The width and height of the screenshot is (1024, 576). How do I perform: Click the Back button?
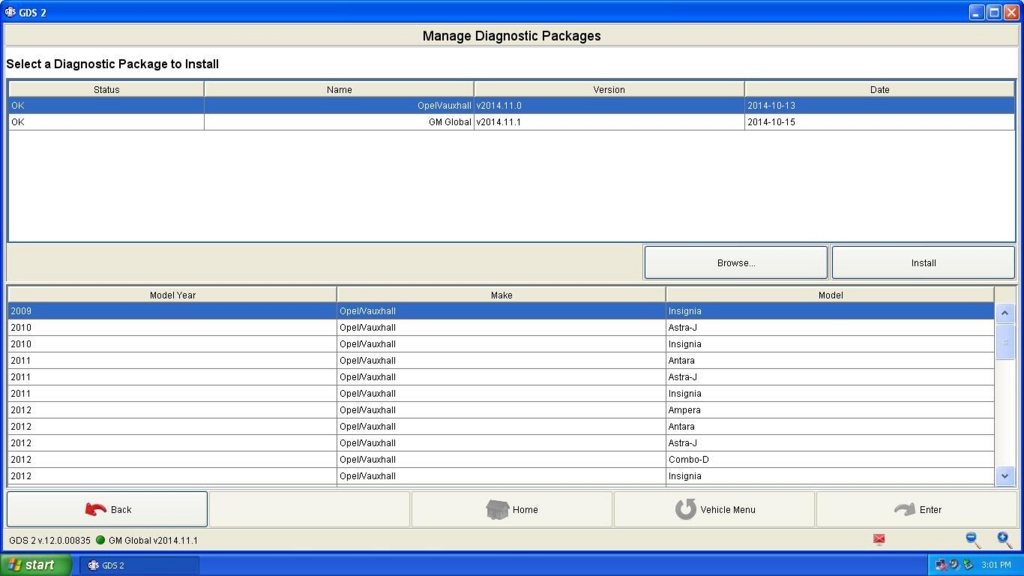click(107, 509)
